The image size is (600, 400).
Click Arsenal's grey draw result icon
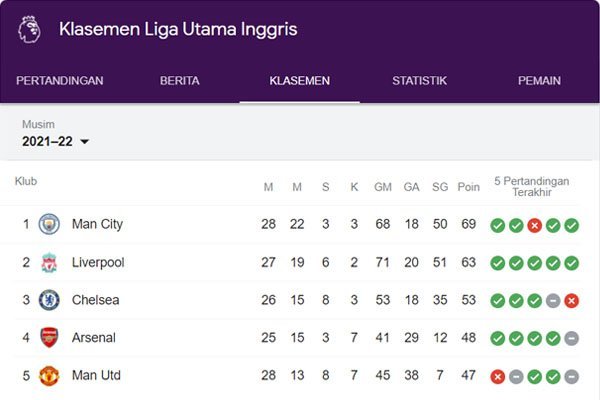click(x=571, y=338)
